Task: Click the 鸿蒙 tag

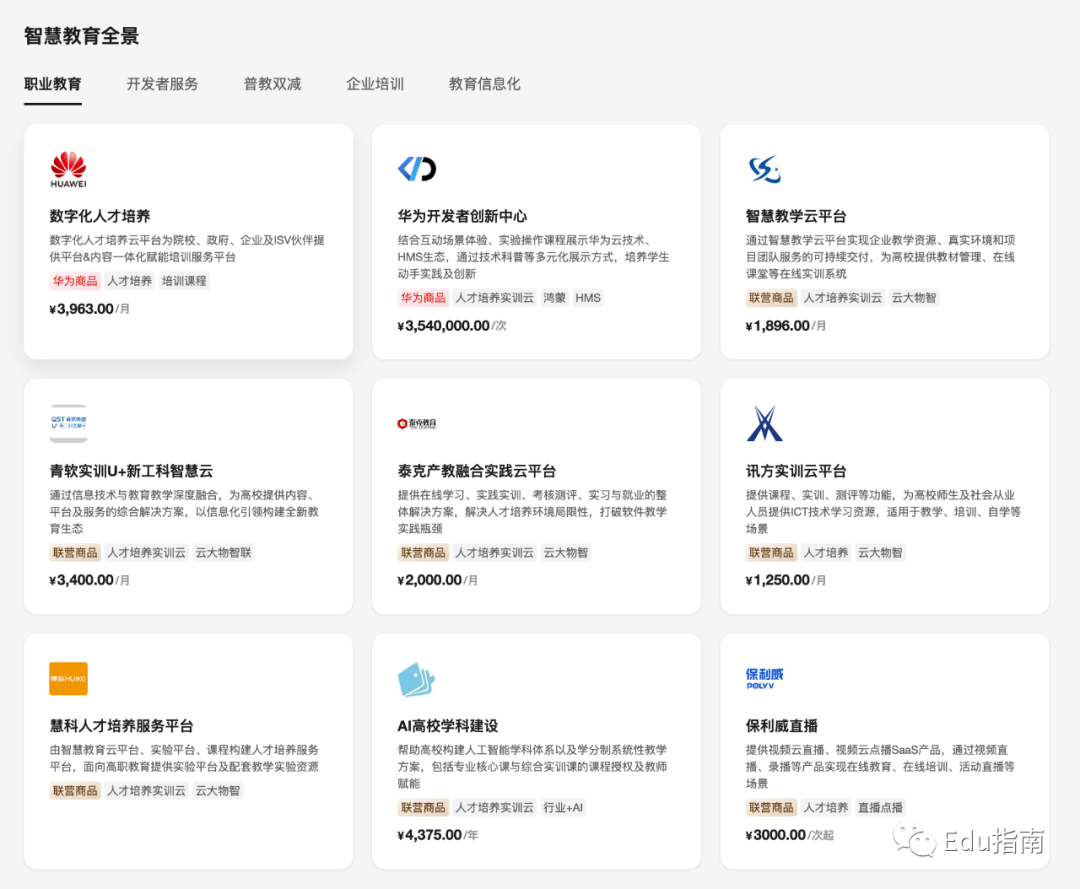Action: (554, 298)
